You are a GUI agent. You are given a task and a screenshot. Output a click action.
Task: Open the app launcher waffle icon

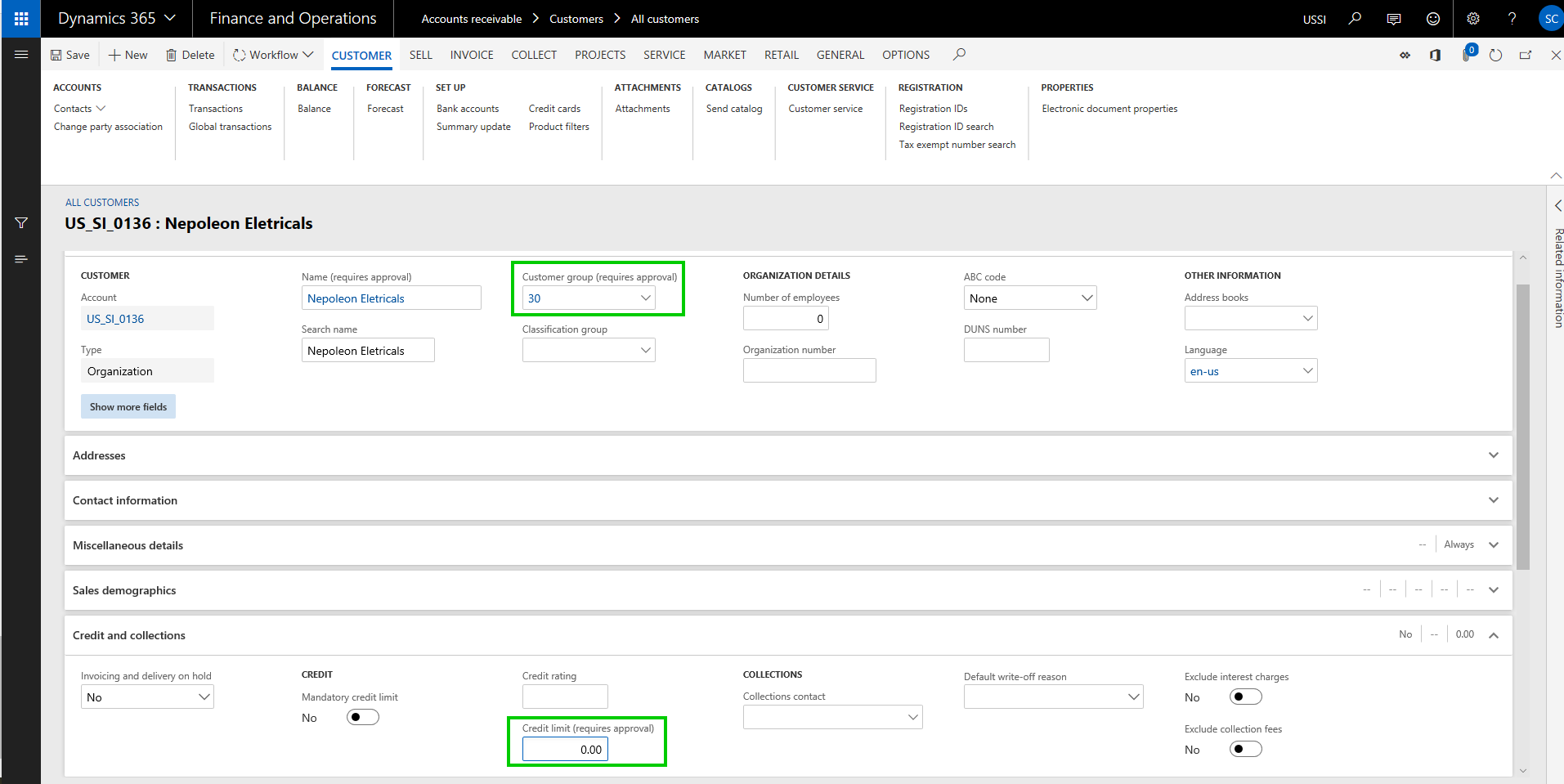(x=21, y=19)
